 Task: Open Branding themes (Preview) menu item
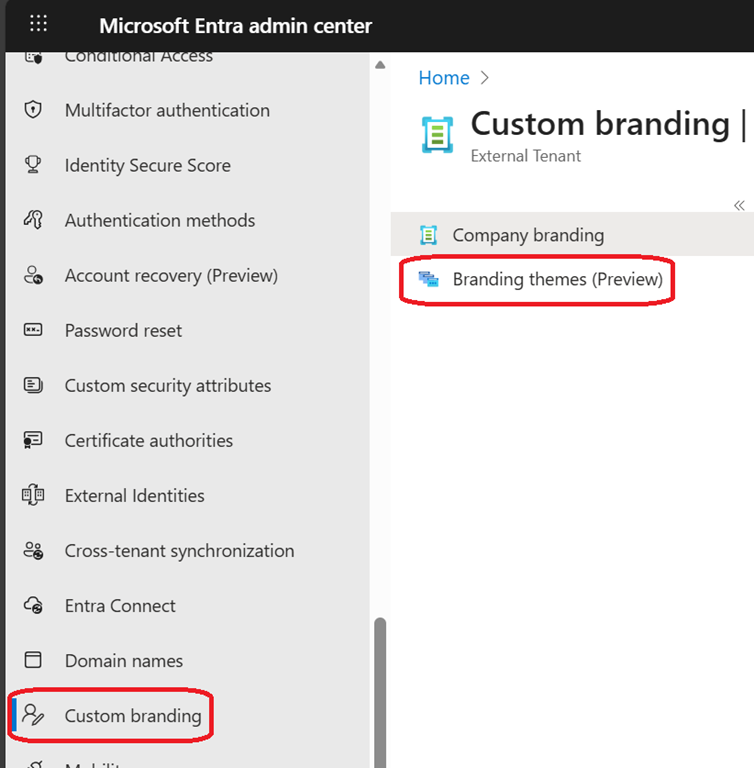tap(557, 279)
